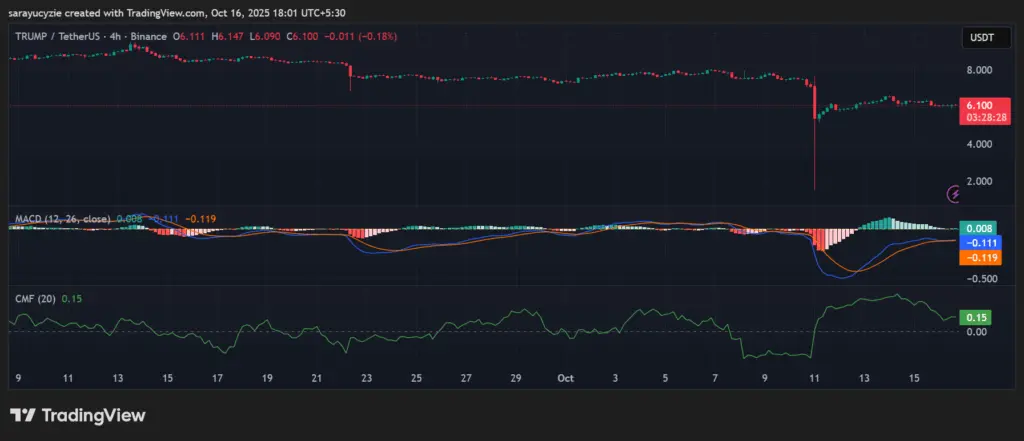Image resolution: width=1024 pixels, height=441 pixels.
Task: Click the orange −0.119 signal axis tag
Action: 980,257
